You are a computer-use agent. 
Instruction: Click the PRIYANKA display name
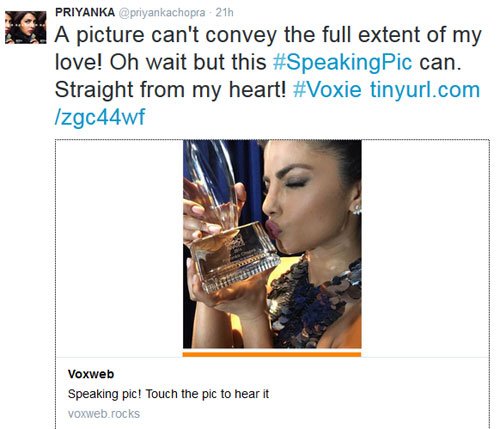coord(85,13)
